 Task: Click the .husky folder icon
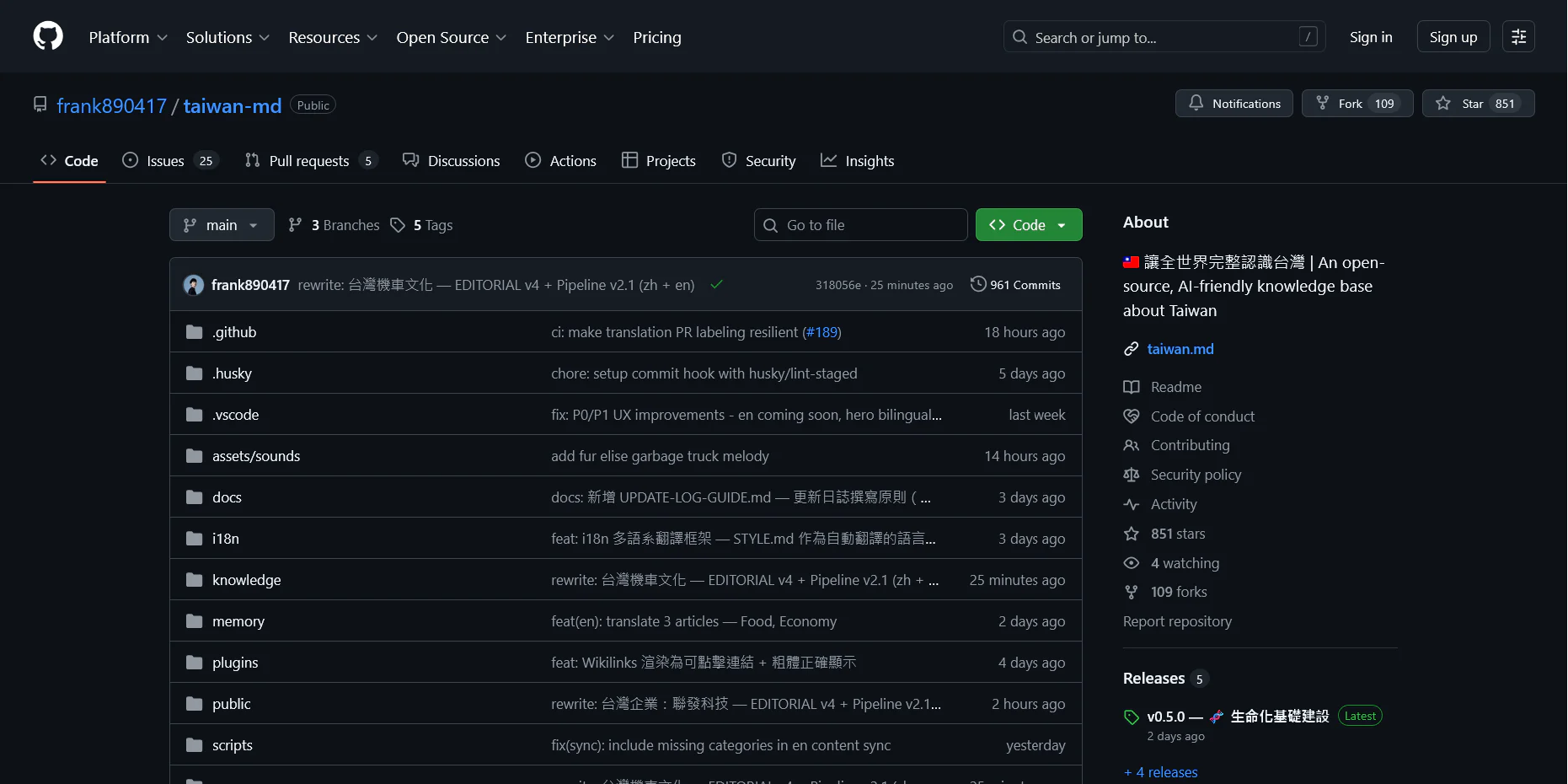point(195,373)
